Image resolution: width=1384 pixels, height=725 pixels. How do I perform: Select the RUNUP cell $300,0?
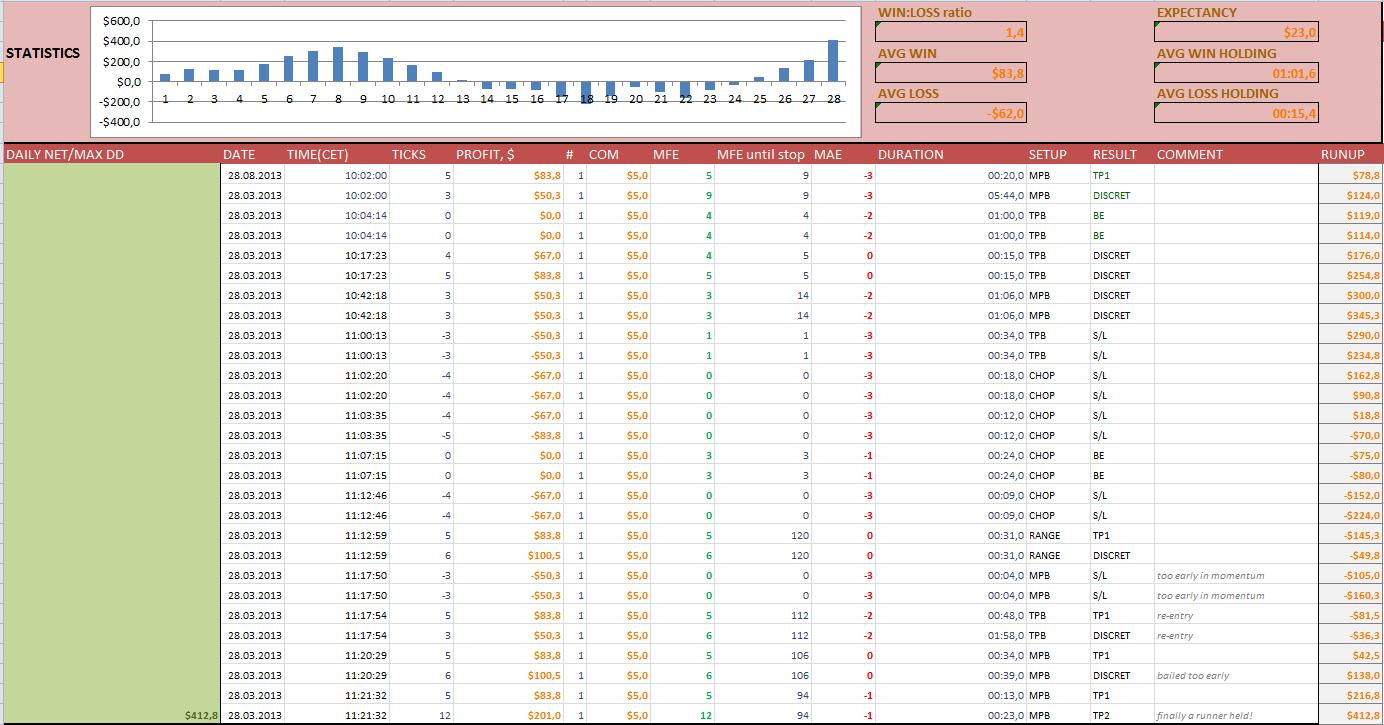pos(1350,295)
